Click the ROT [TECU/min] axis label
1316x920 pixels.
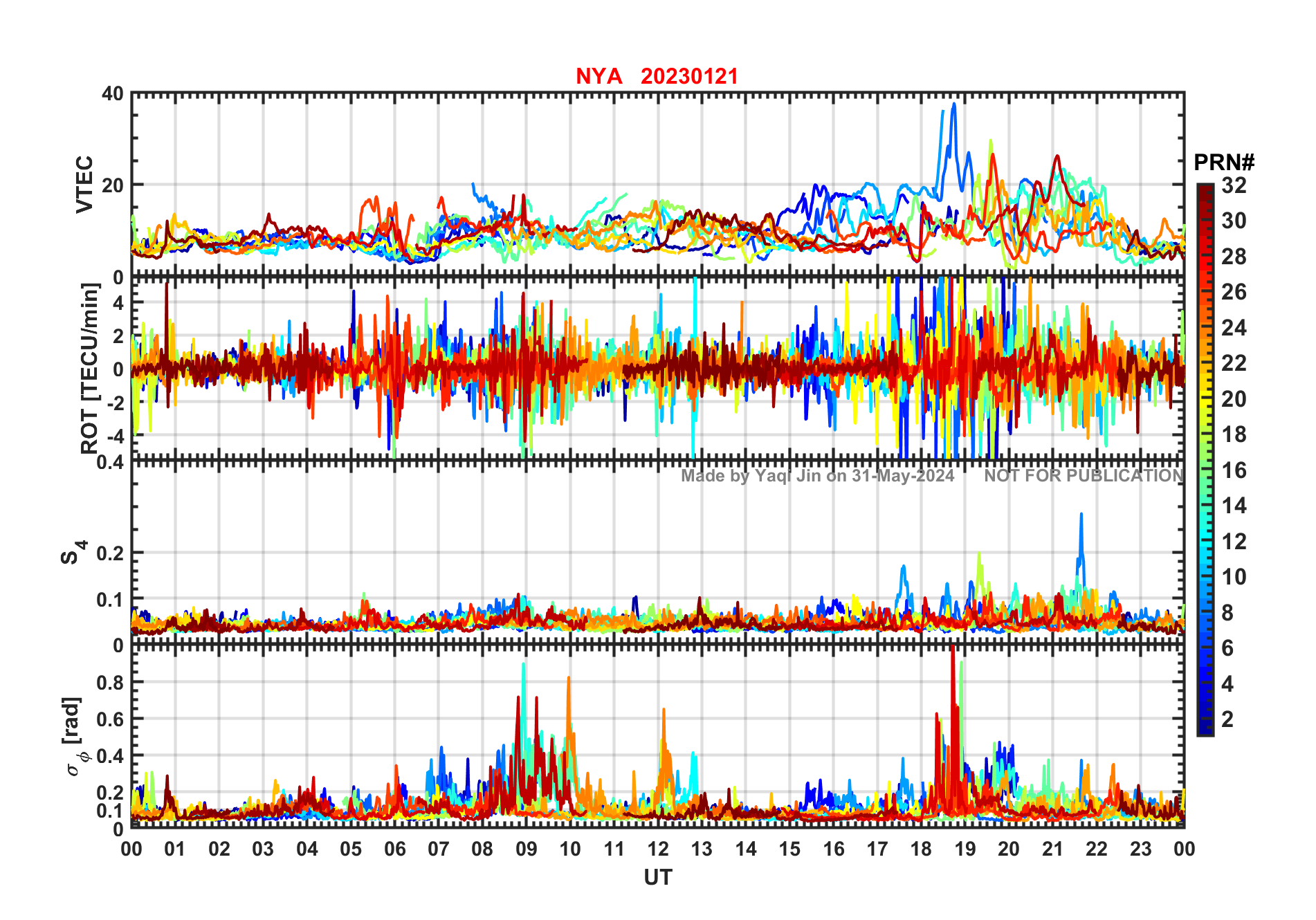click(x=90, y=369)
